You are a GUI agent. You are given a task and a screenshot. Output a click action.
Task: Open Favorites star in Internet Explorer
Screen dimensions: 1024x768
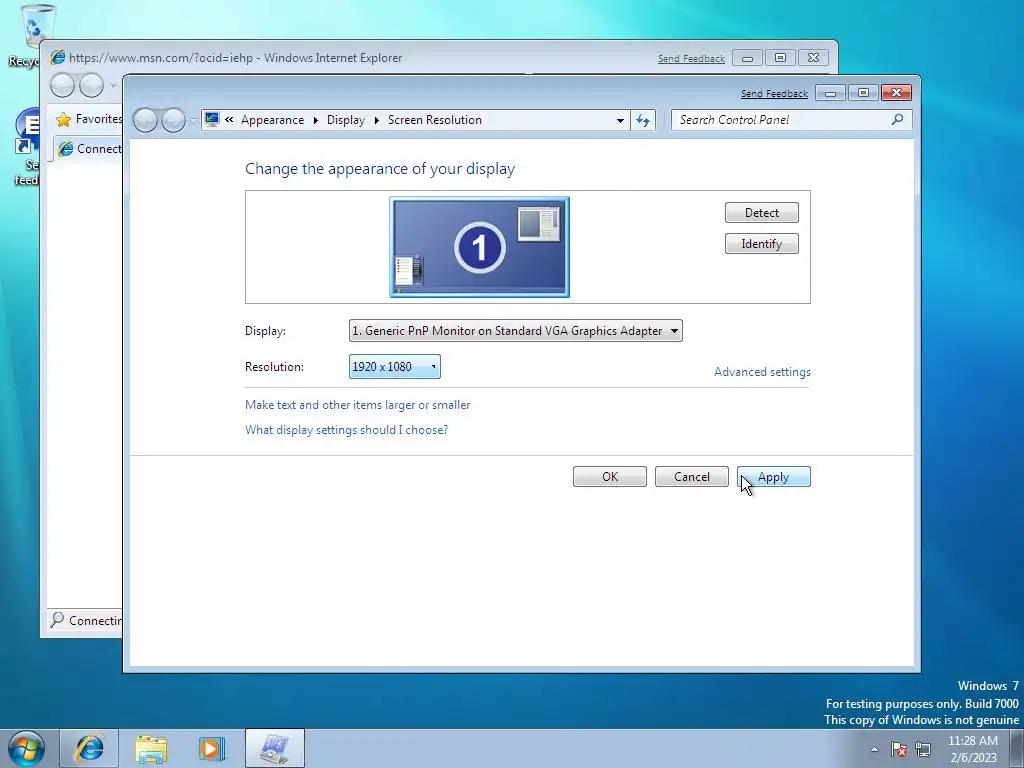point(63,120)
